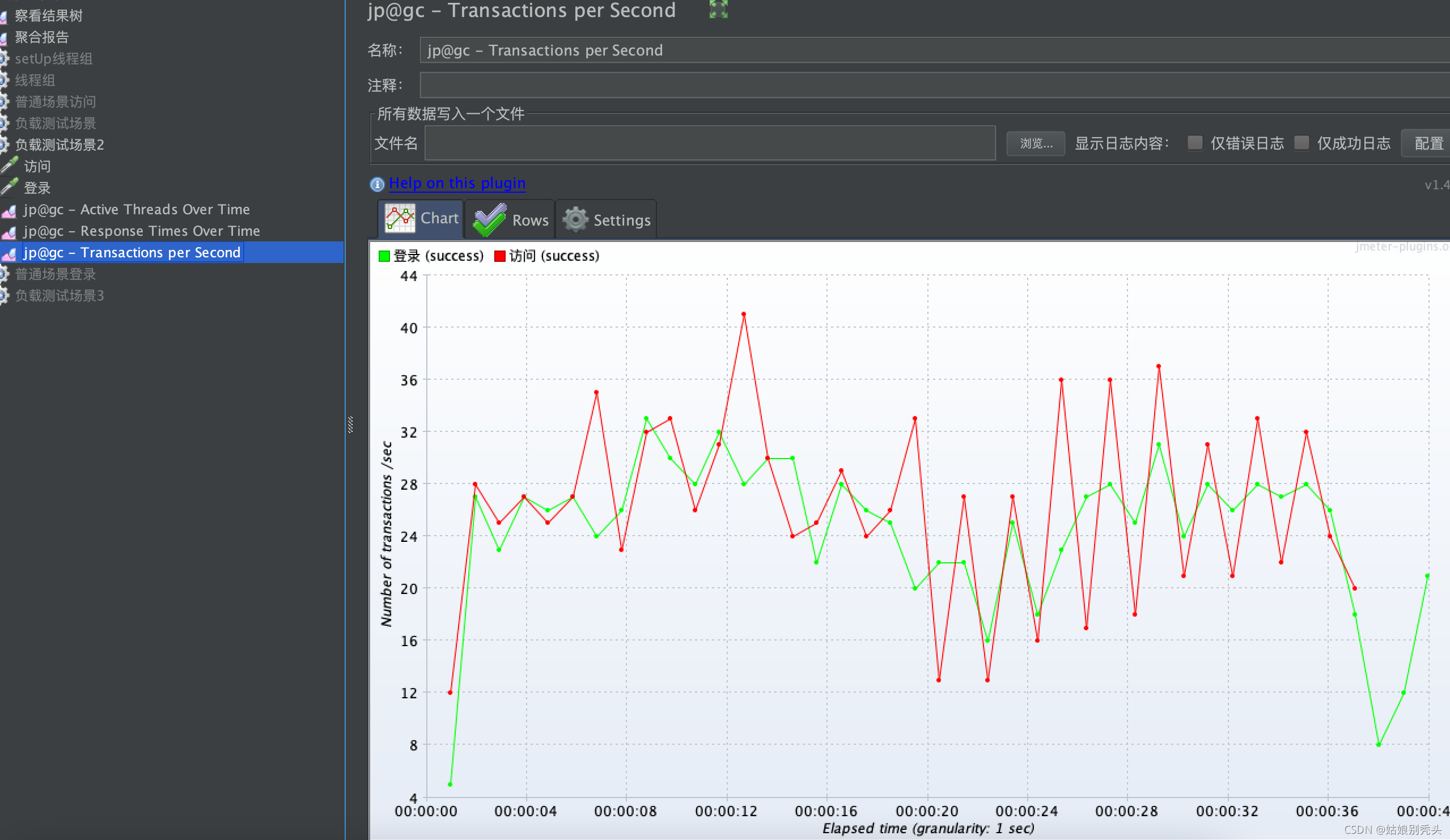Enable the 仅错误日志 checkbox
Screen dimensions: 1450x840
point(1194,143)
